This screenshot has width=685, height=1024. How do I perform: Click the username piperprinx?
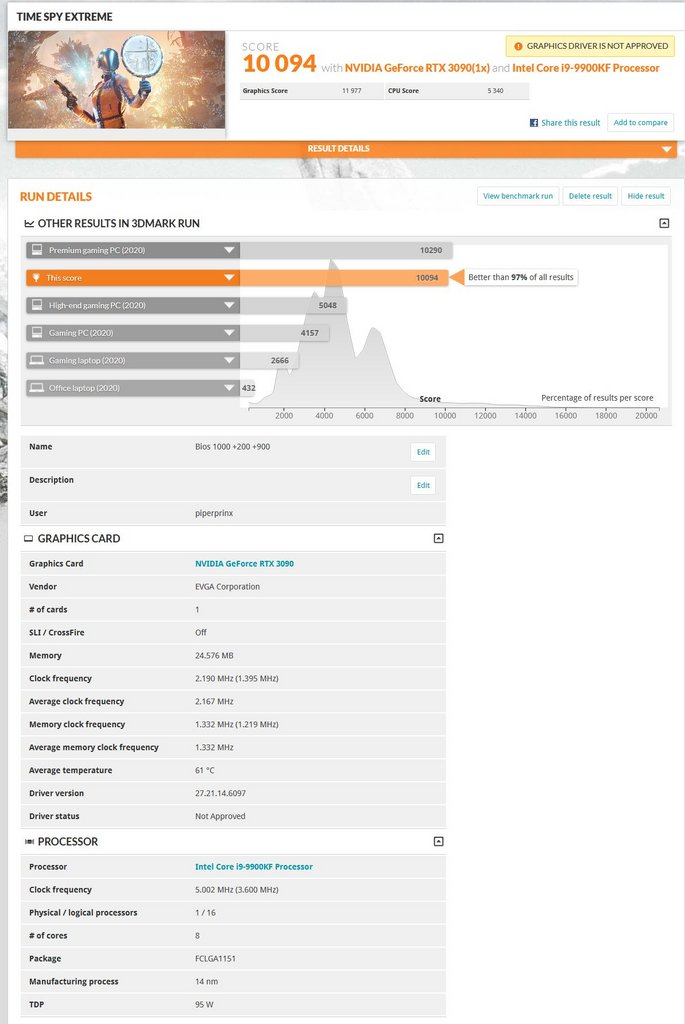pyautogui.click(x=214, y=513)
